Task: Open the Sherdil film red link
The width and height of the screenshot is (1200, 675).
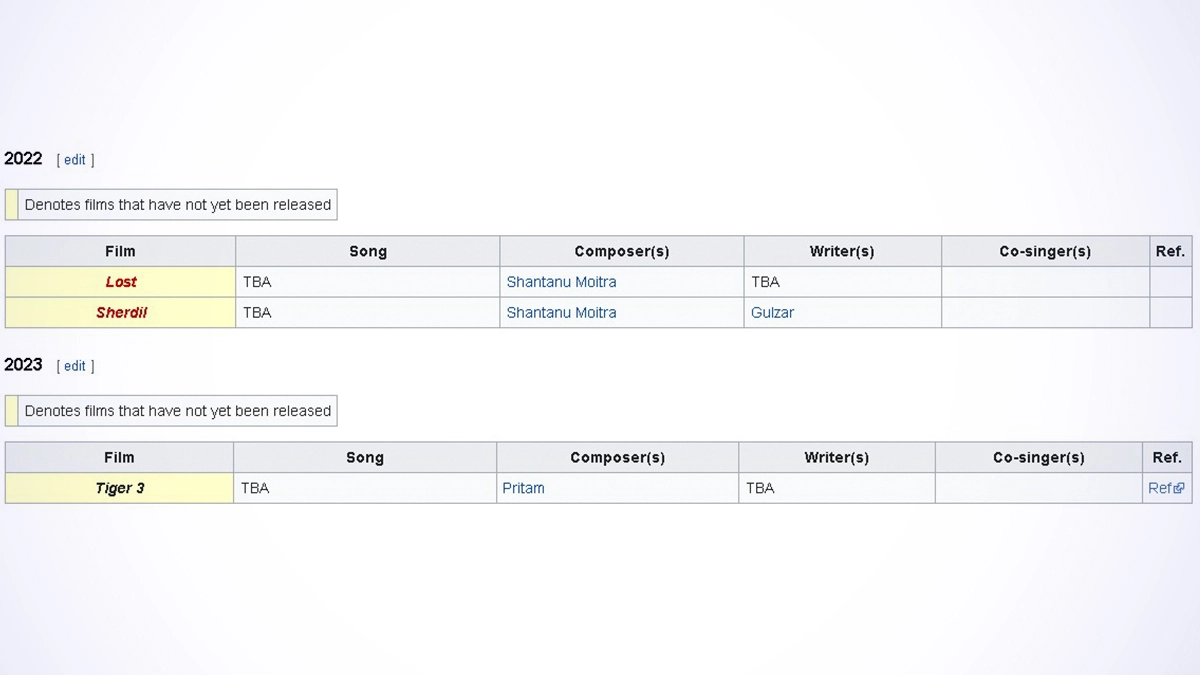Action: coord(121,313)
